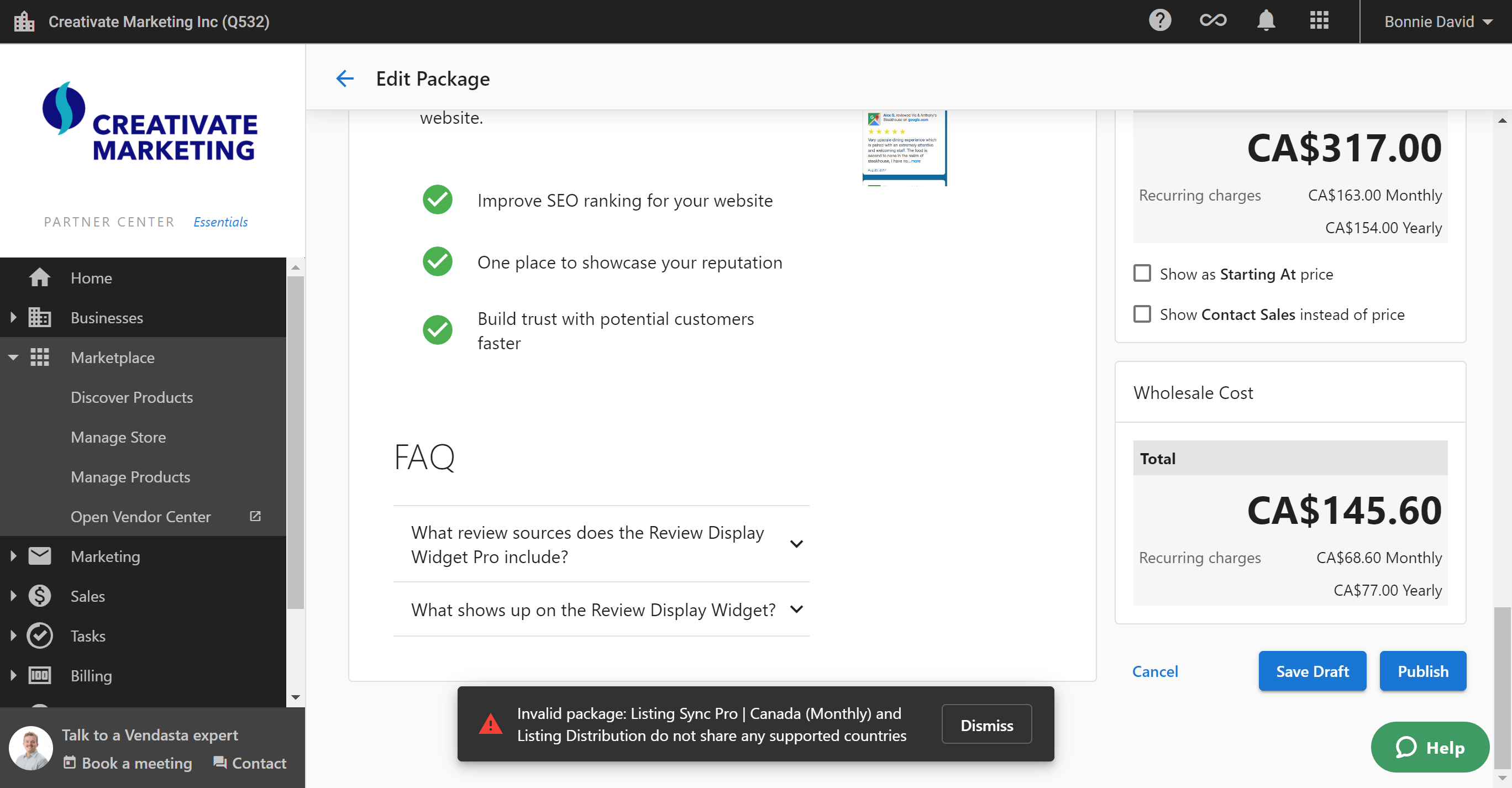Enable Show Contact Sales instead of price
This screenshot has height=788, width=1512.
tap(1142, 314)
